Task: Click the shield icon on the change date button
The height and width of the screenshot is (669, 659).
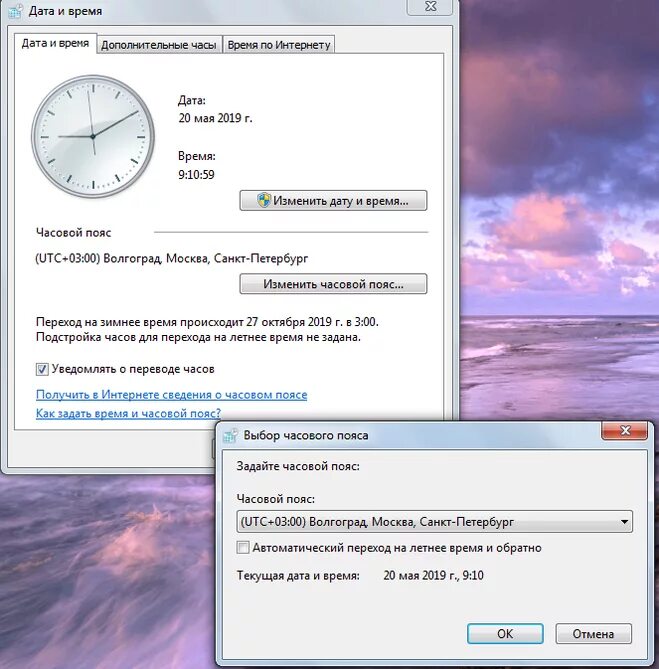Action: pos(264,200)
